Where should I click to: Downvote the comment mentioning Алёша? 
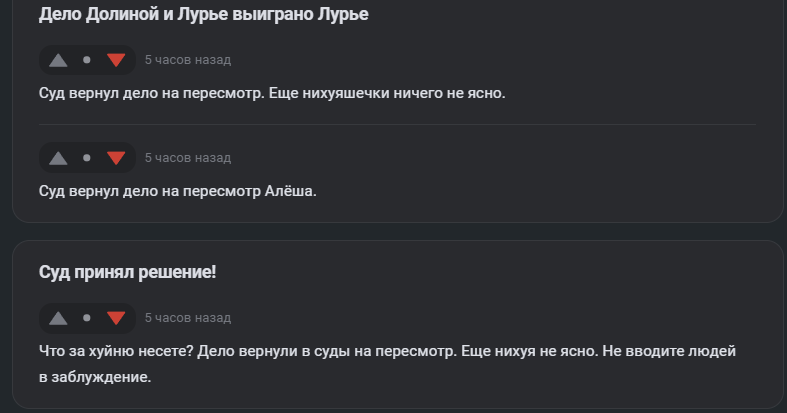pos(115,158)
